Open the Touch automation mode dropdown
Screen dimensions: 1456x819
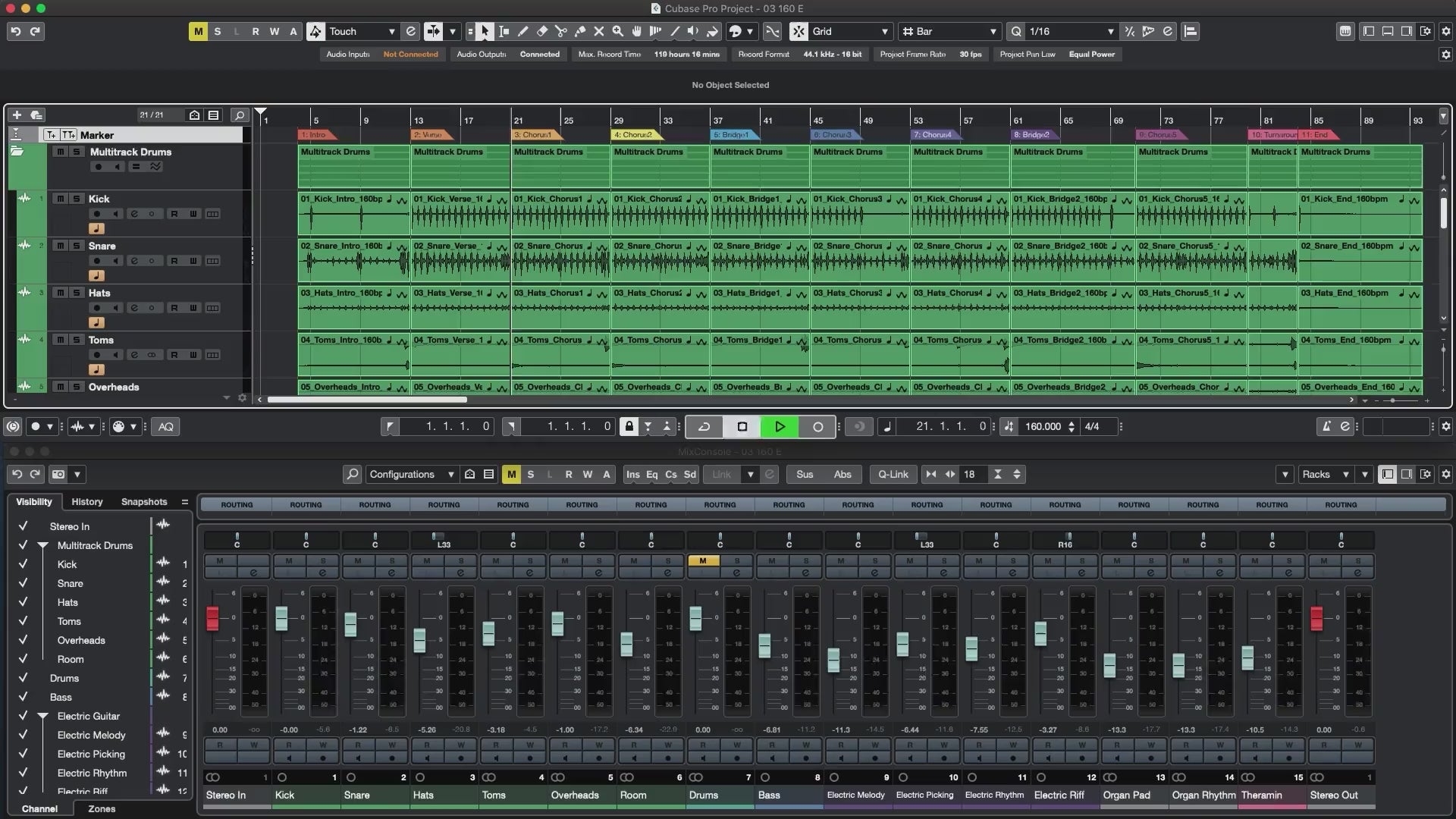click(391, 31)
